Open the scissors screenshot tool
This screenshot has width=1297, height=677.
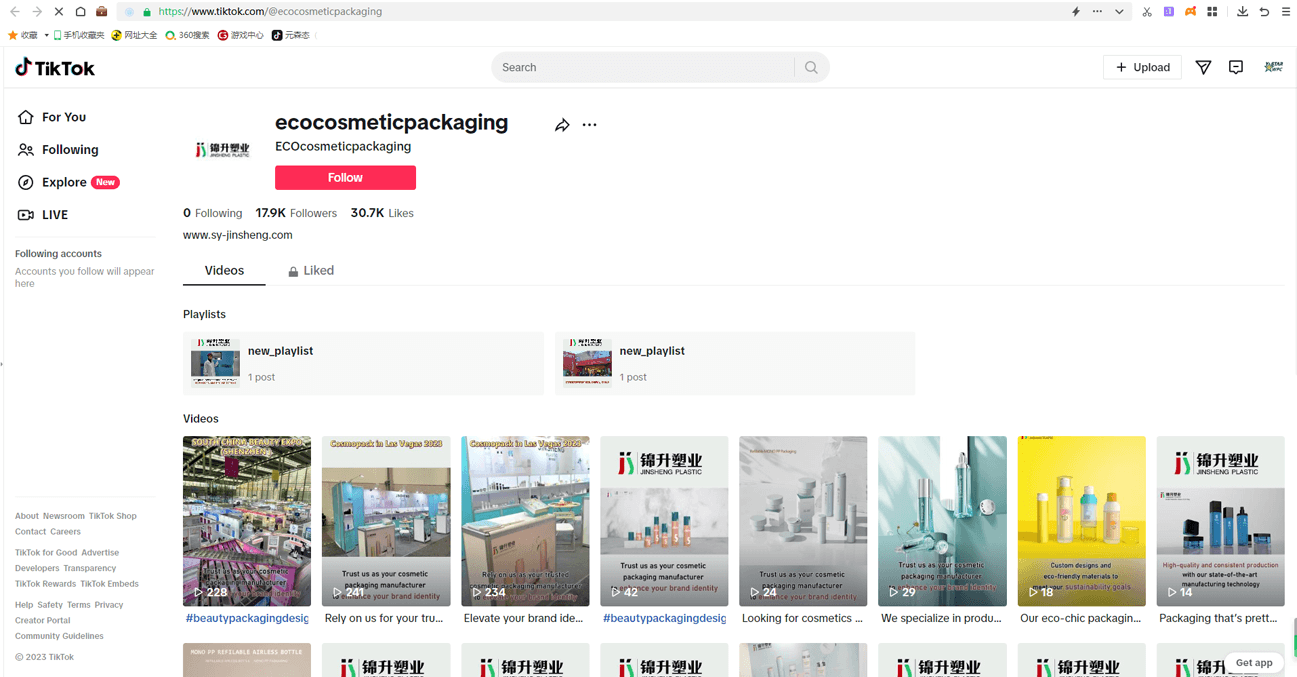1147,12
